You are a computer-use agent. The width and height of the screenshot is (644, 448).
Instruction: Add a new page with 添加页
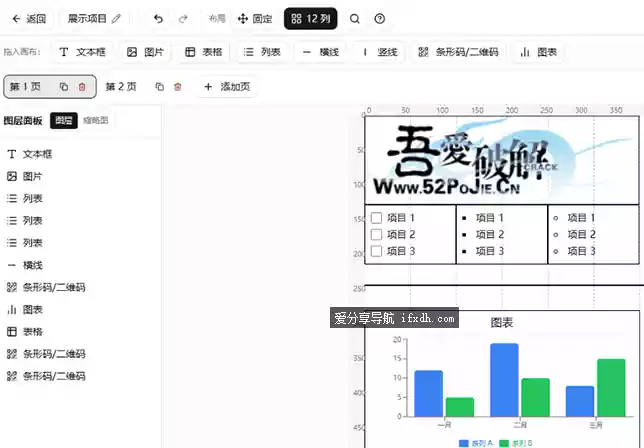point(227,87)
